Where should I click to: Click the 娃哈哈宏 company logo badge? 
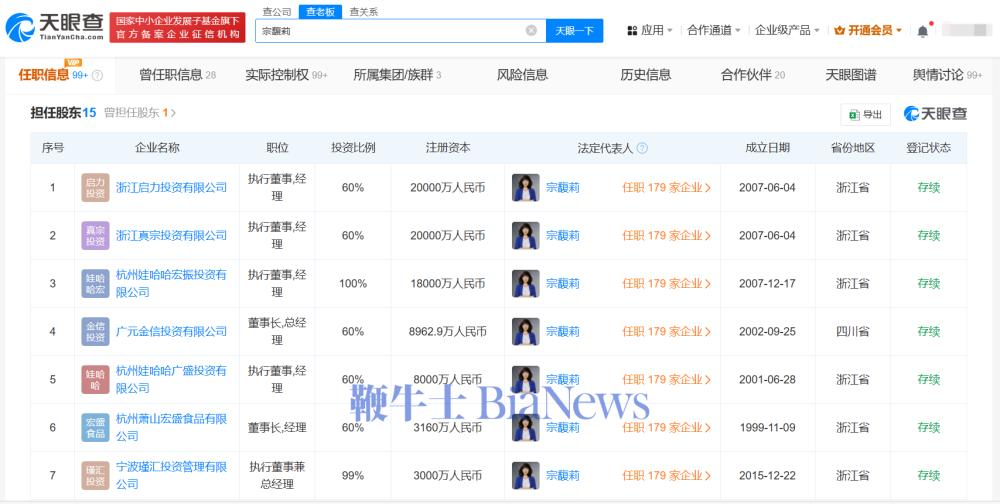click(x=95, y=283)
